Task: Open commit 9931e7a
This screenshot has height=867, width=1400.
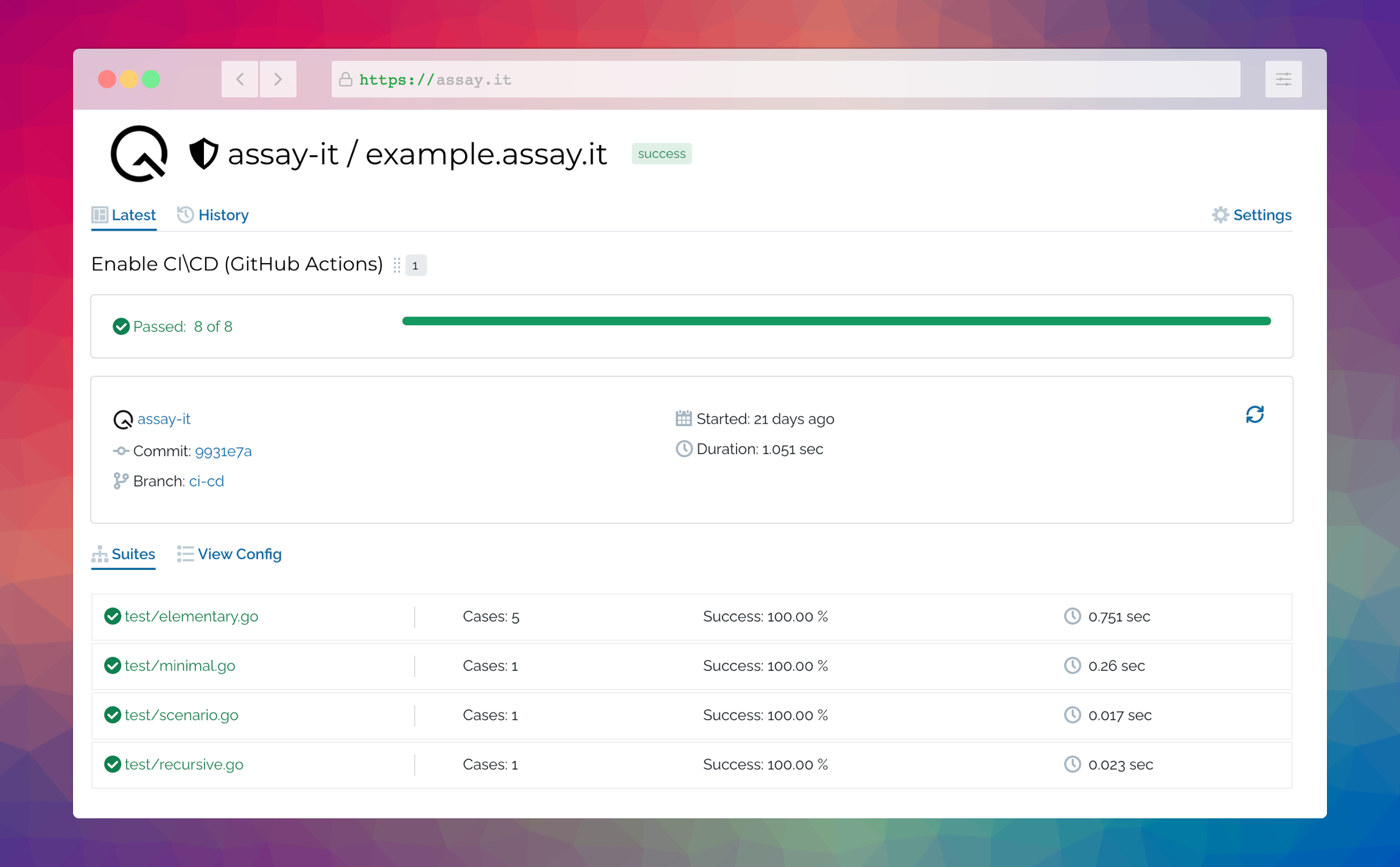Action: click(x=223, y=451)
